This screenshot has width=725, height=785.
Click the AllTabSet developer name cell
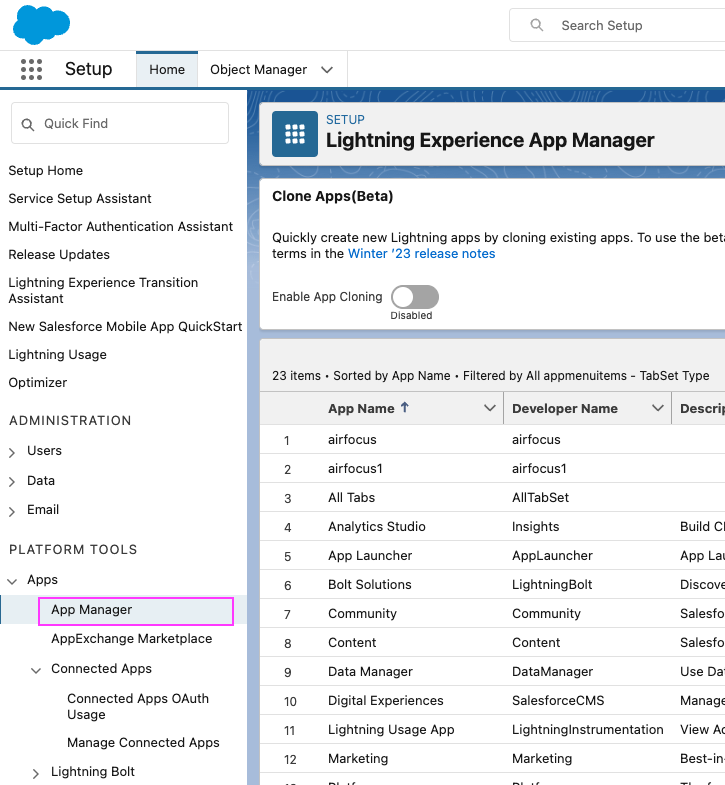click(540, 498)
